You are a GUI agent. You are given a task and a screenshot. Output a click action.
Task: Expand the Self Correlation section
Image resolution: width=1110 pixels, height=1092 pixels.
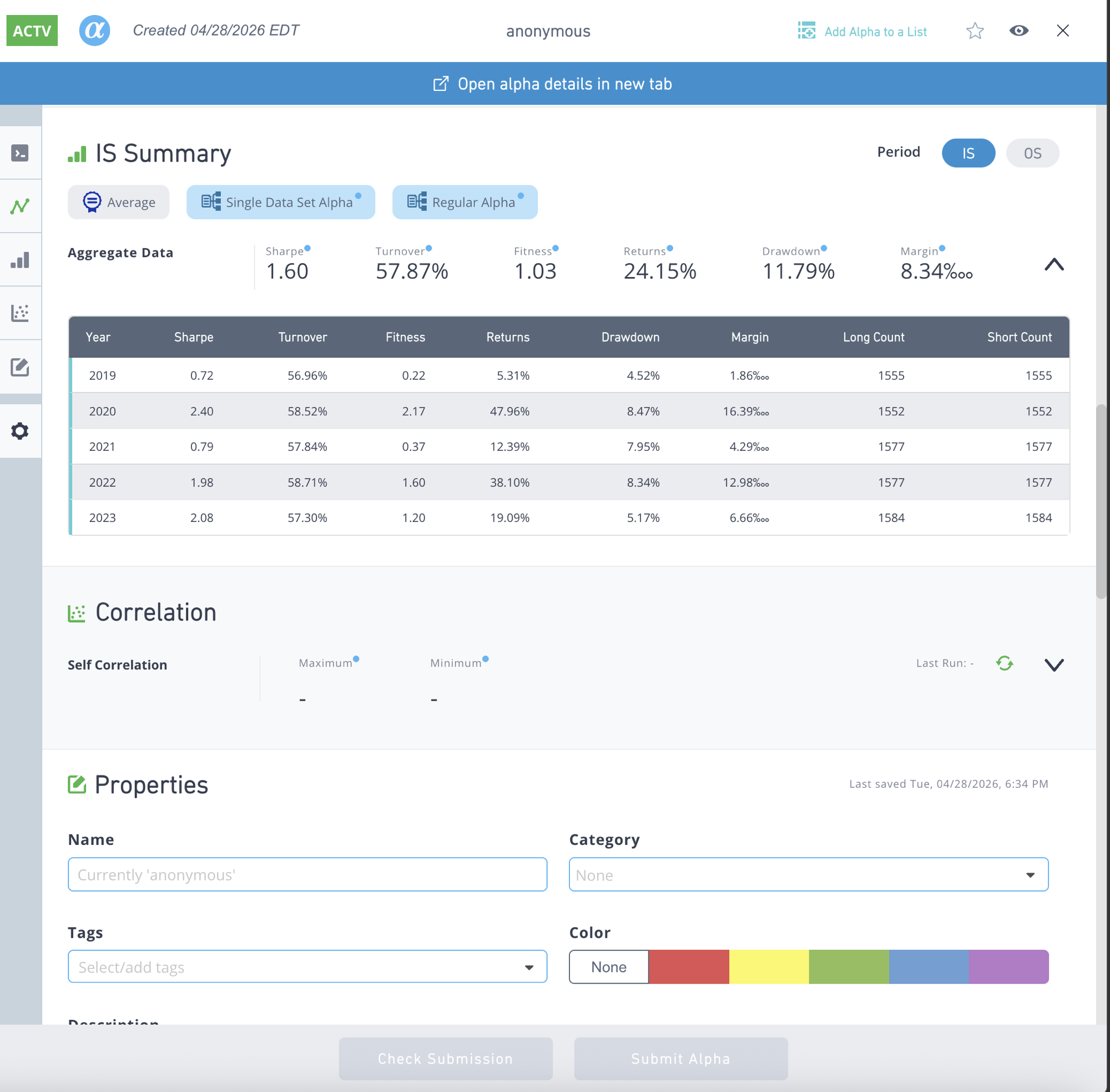click(1054, 665)
